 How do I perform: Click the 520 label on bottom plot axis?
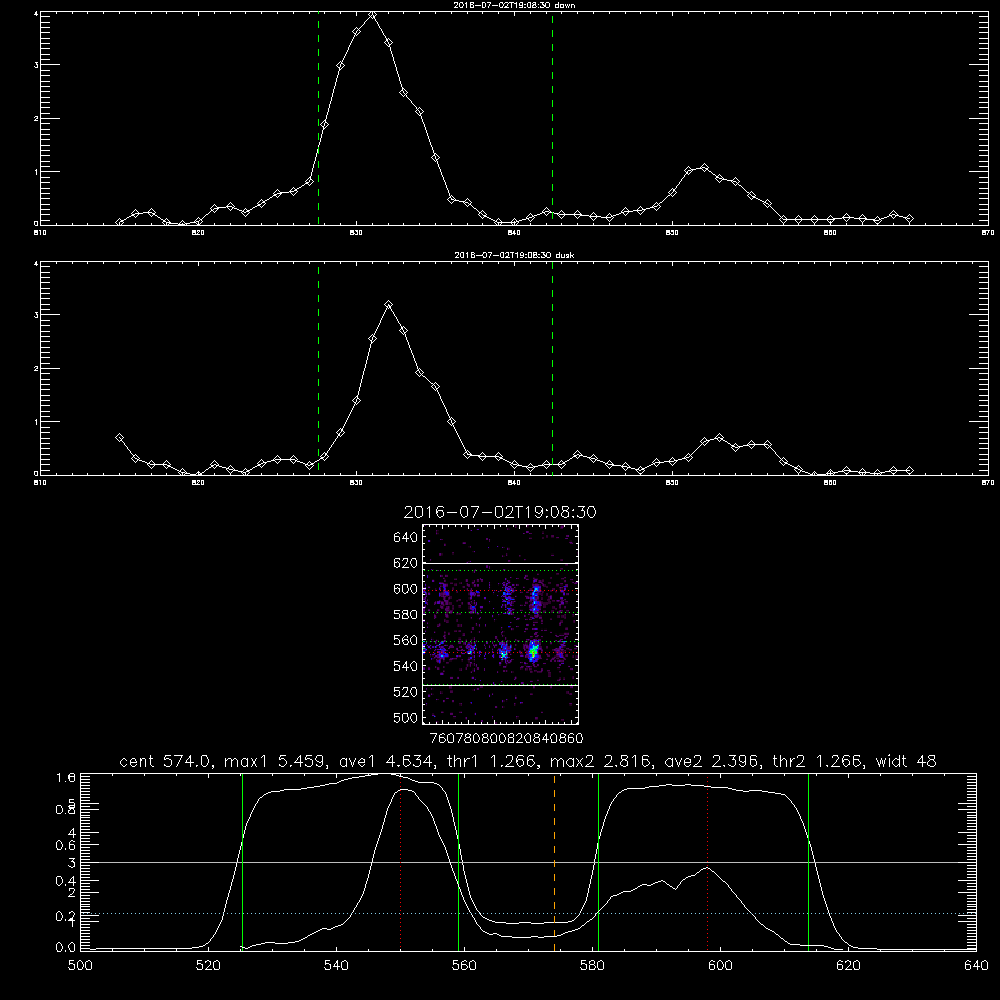coord(208,966)
